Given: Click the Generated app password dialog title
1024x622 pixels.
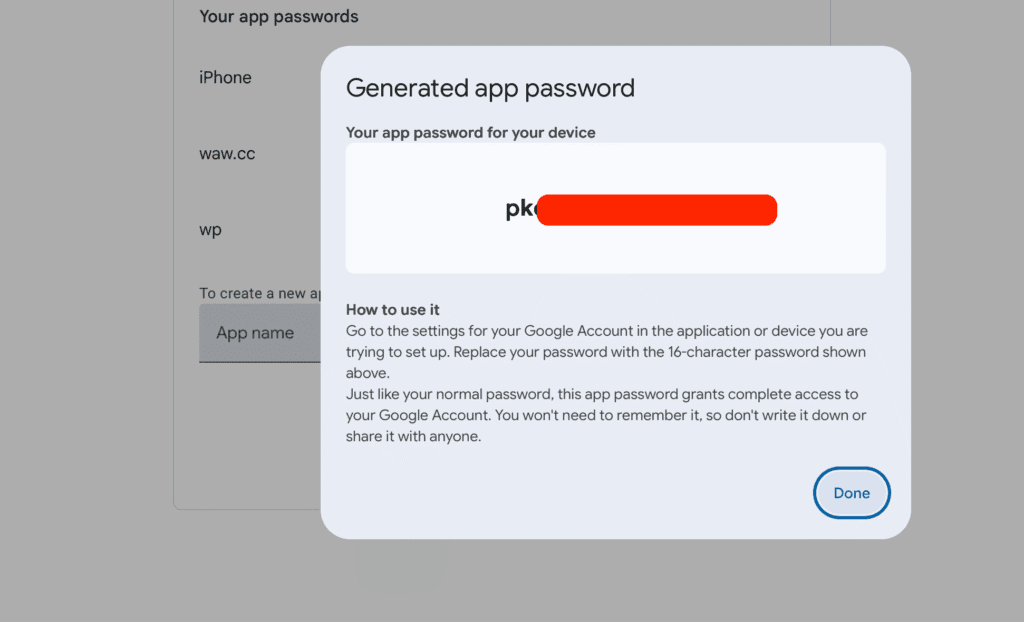Looking at the screenshot, I should click(489, 88).
